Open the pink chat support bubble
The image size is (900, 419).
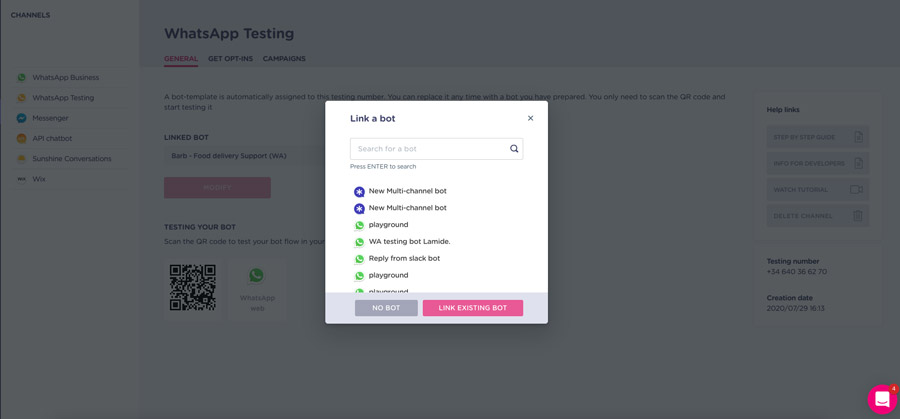coord(882,399)
